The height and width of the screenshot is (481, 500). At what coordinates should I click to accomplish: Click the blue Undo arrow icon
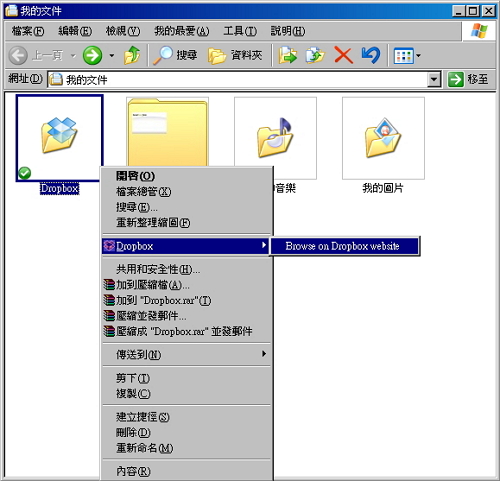point(371,55)
